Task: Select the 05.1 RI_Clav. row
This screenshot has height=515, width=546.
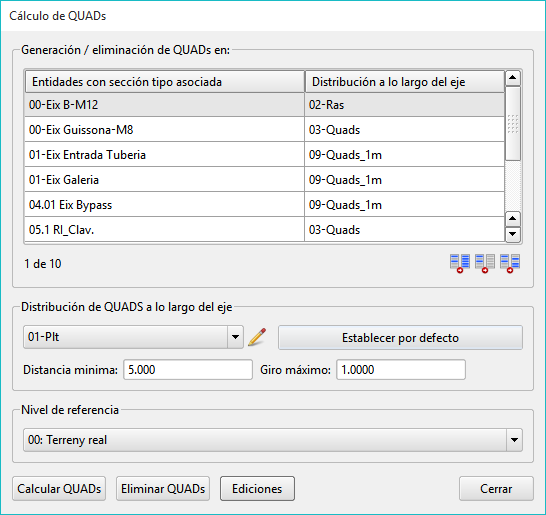Action: tap(265, 229)
